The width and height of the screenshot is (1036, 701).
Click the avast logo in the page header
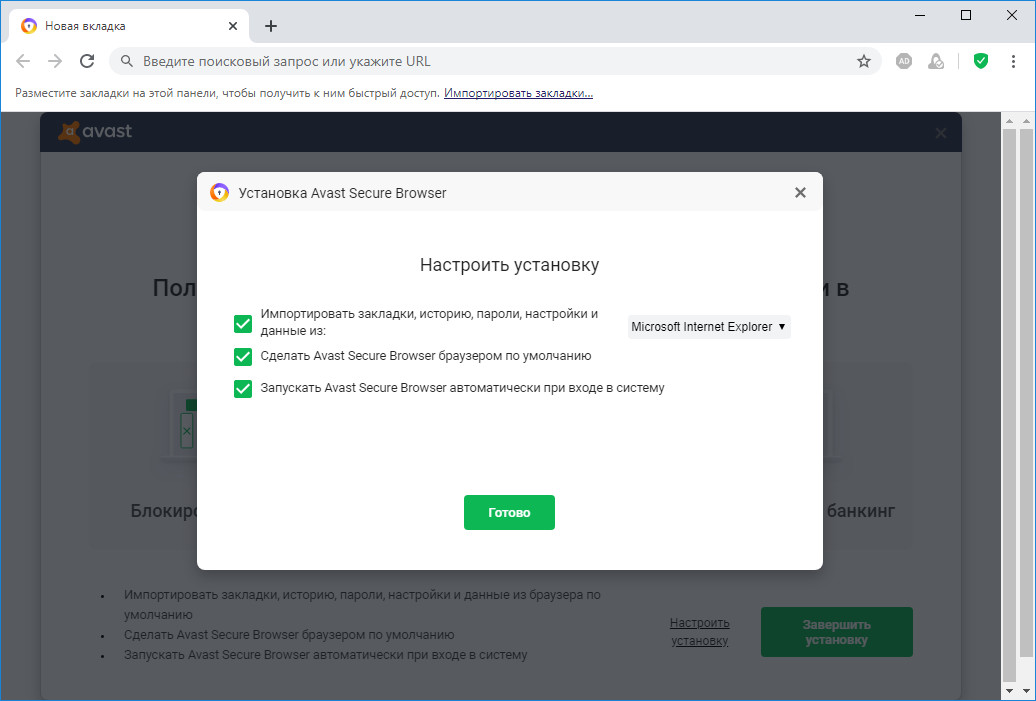95,131
